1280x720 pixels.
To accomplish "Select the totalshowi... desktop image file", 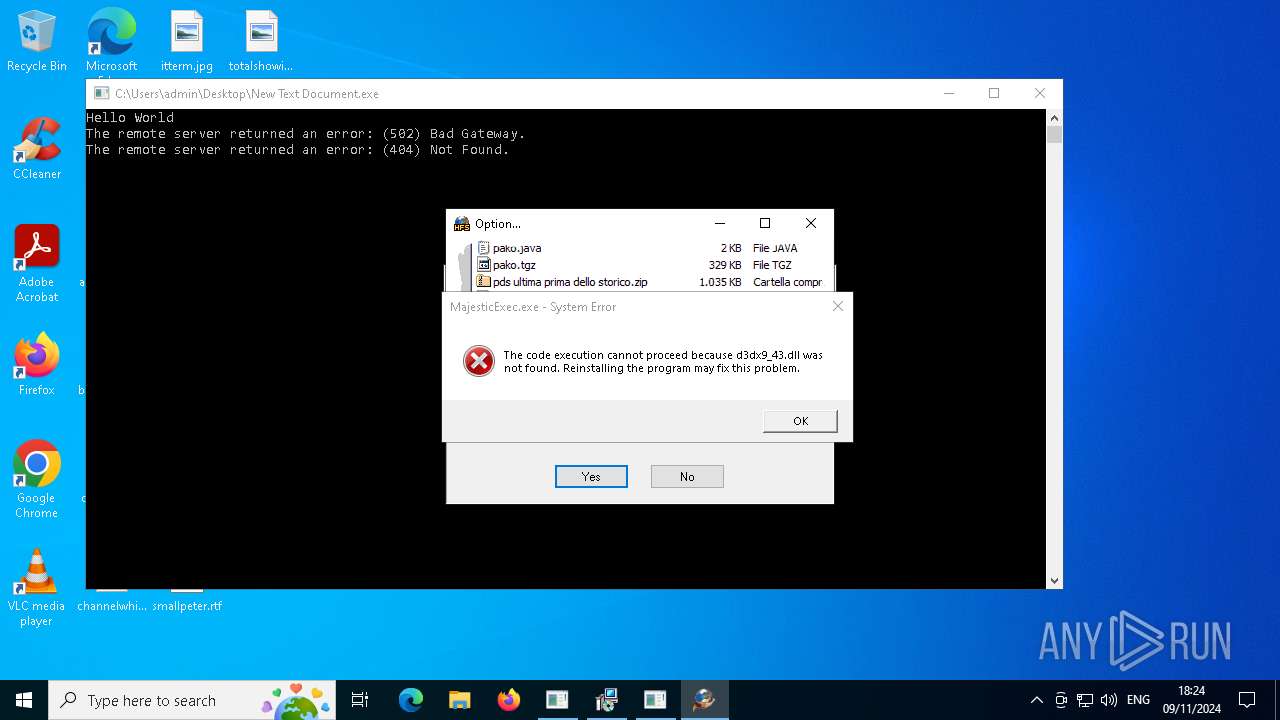I will point(261,41).
